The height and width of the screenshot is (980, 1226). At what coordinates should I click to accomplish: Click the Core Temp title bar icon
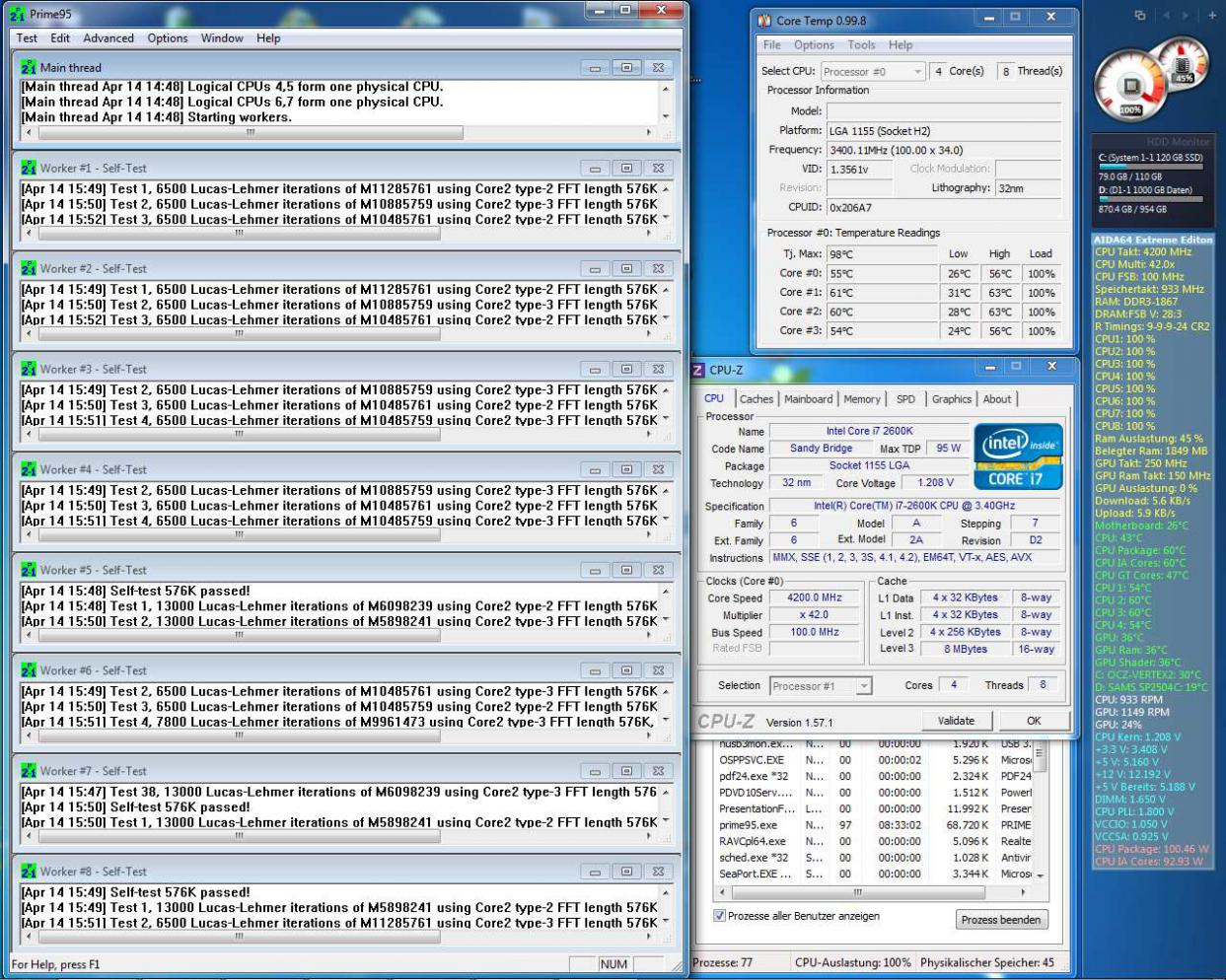(x=764, y=21)
